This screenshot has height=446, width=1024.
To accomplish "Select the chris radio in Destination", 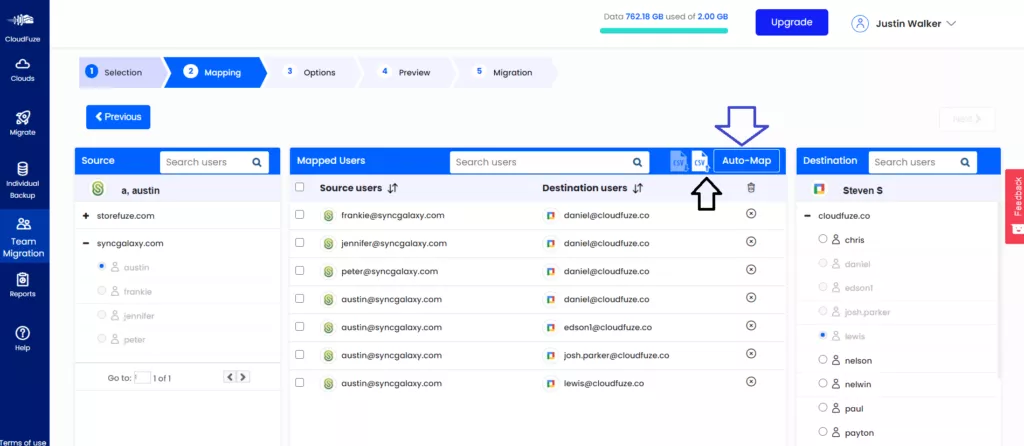I will pyautogui.click(x=823, y=239).
